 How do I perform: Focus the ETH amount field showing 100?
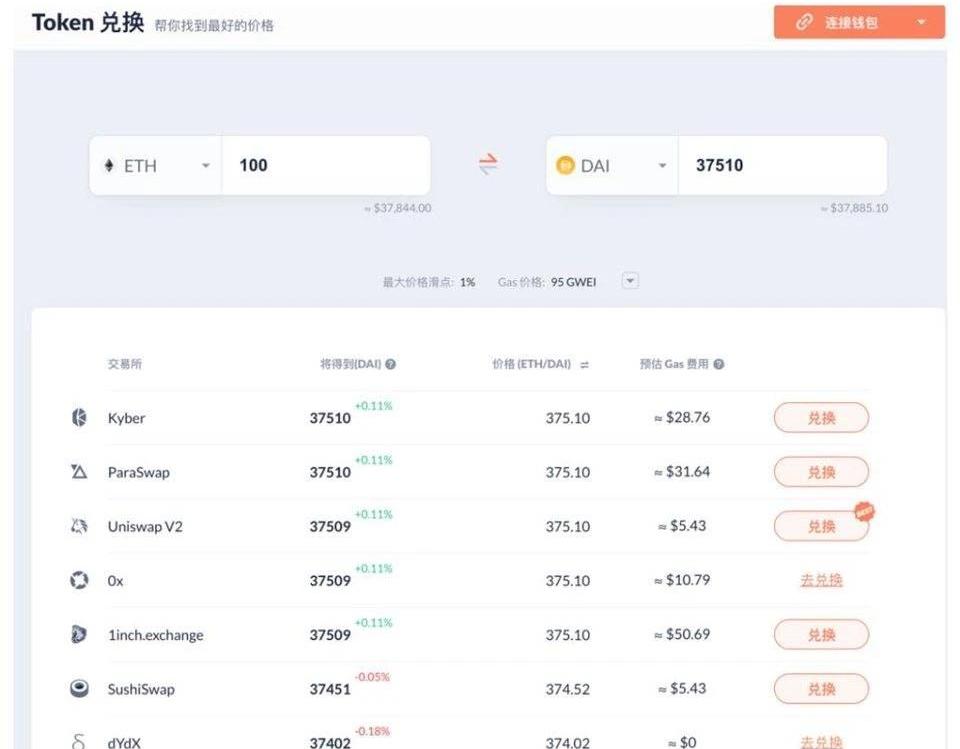[326, 165]
